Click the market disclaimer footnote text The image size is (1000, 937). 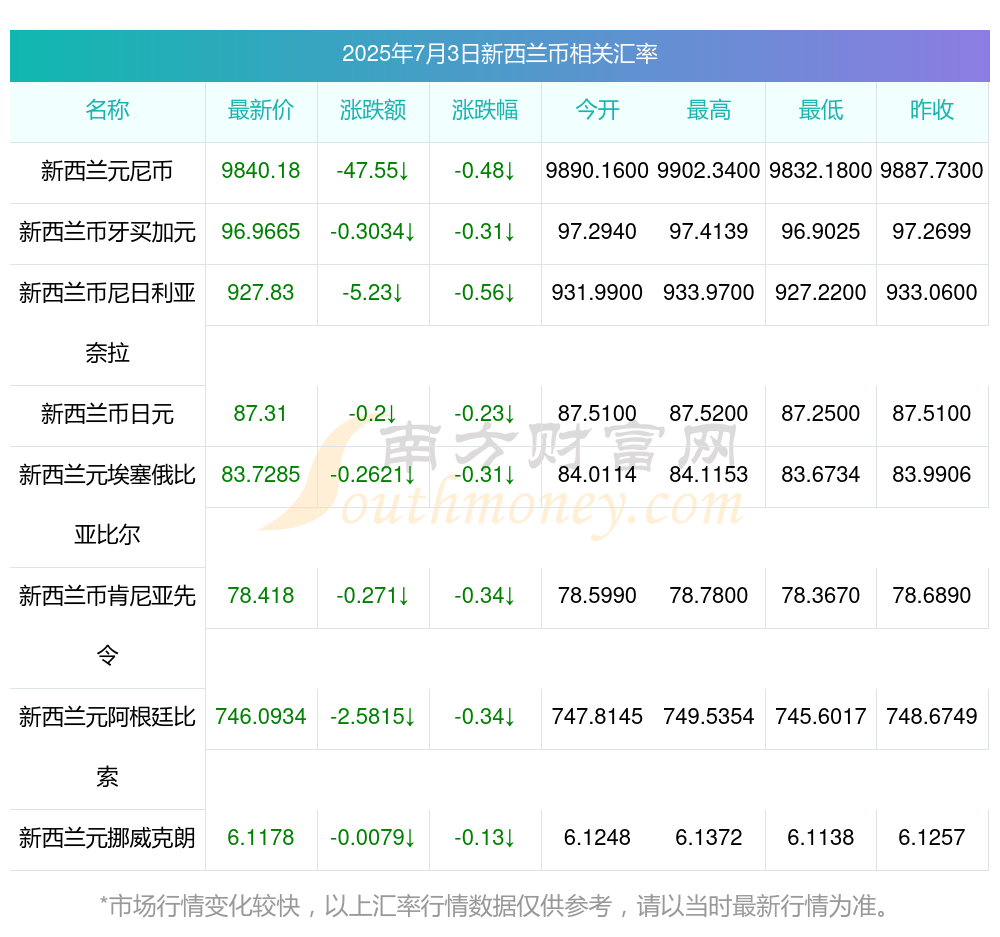click(495, 906)
